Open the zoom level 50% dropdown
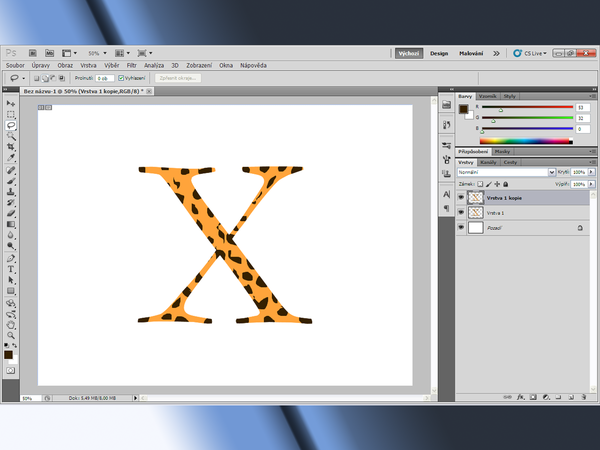Image resolution: width=600 pixels, height=450 pixels. 96,53
